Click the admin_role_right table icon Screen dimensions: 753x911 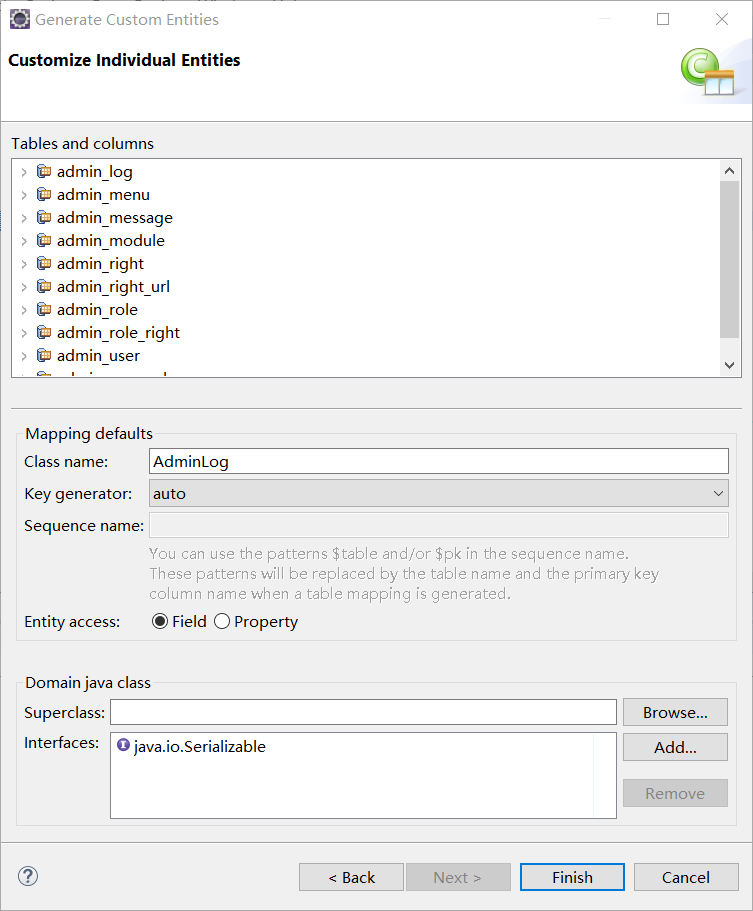coord(44,333)
